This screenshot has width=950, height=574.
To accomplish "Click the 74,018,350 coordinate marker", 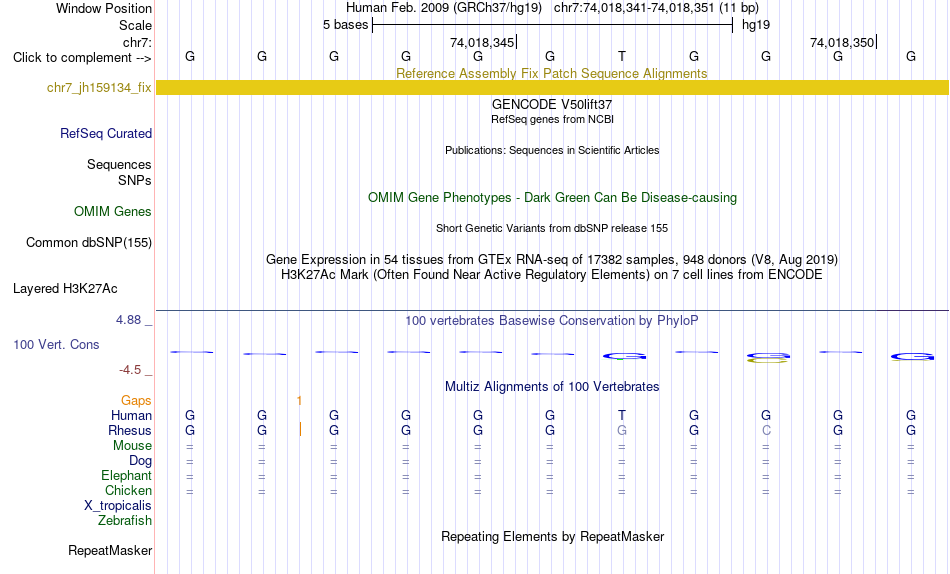I will 843,42.
